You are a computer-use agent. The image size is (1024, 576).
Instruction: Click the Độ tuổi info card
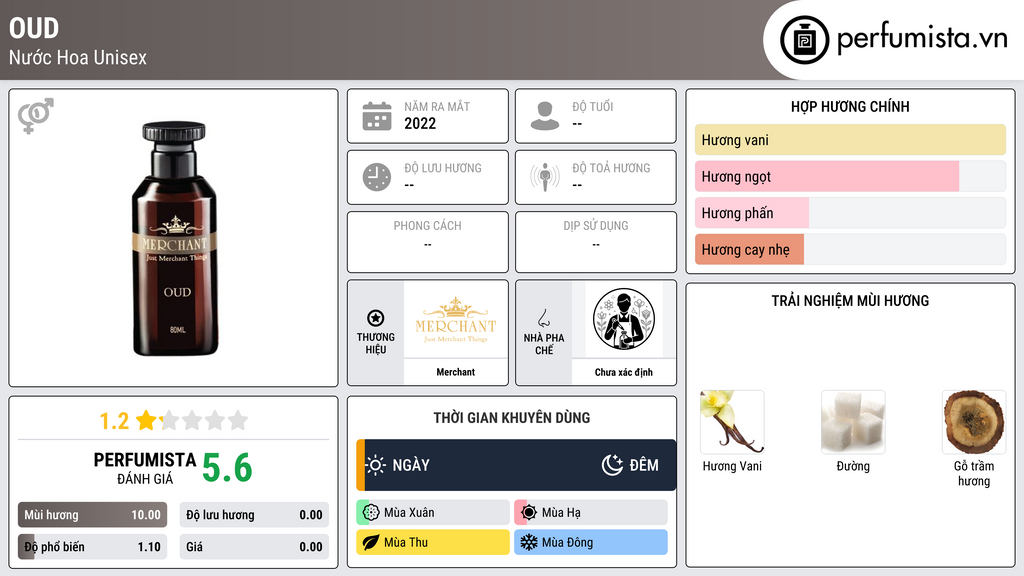(596, 116)
